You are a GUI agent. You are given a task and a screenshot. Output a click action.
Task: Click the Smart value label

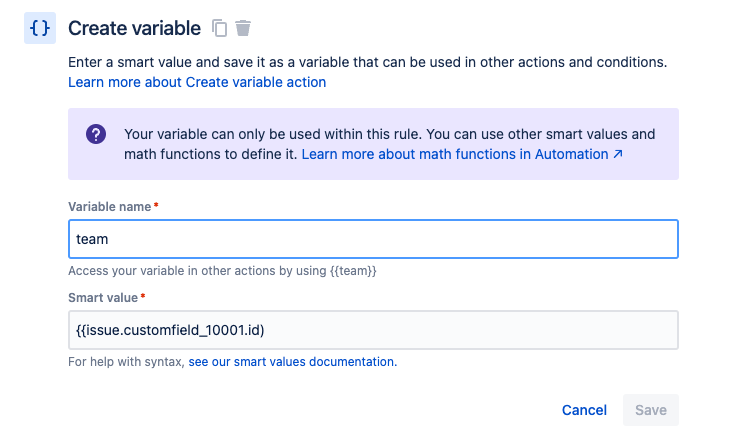coord(103,297)
